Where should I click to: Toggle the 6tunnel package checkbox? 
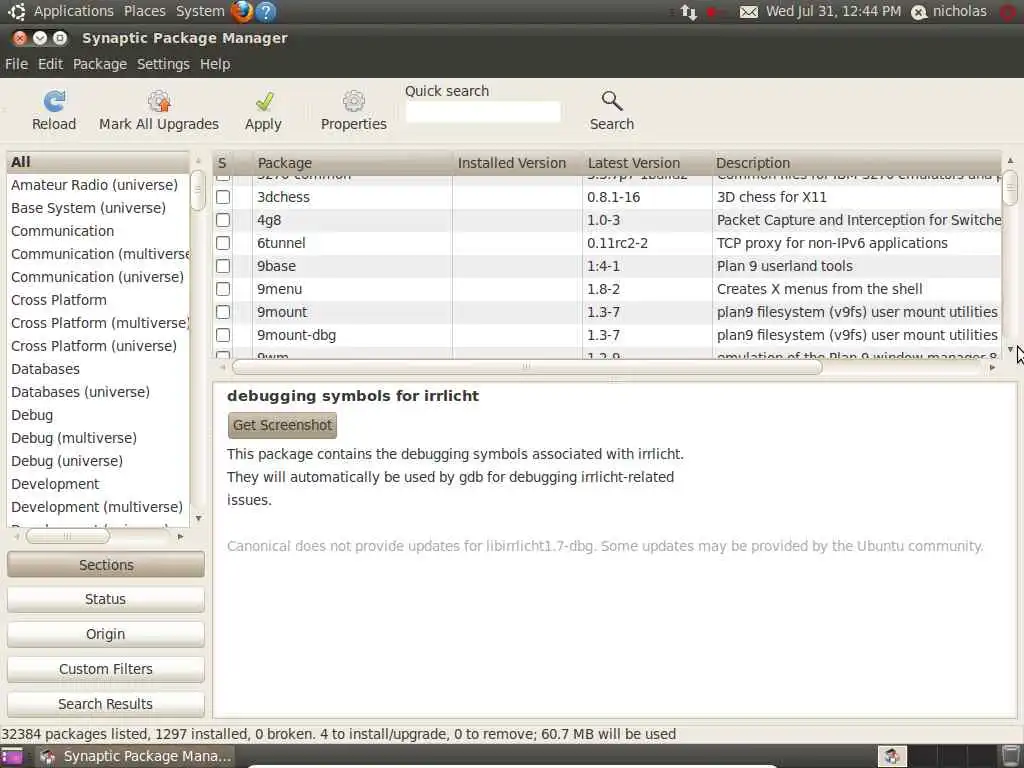(223, 243)
